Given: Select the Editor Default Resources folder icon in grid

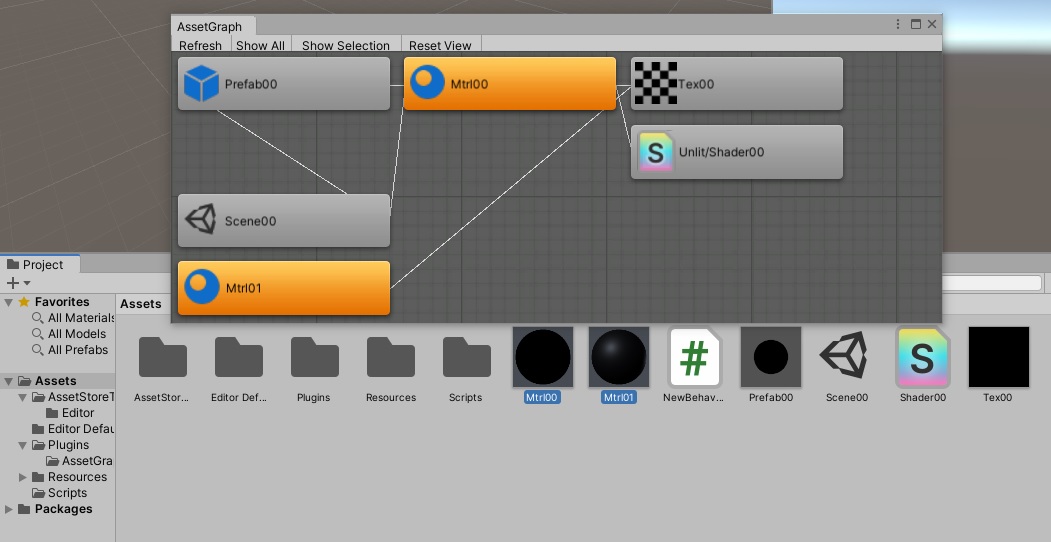Looking at the screenshot, I should 239,358.
